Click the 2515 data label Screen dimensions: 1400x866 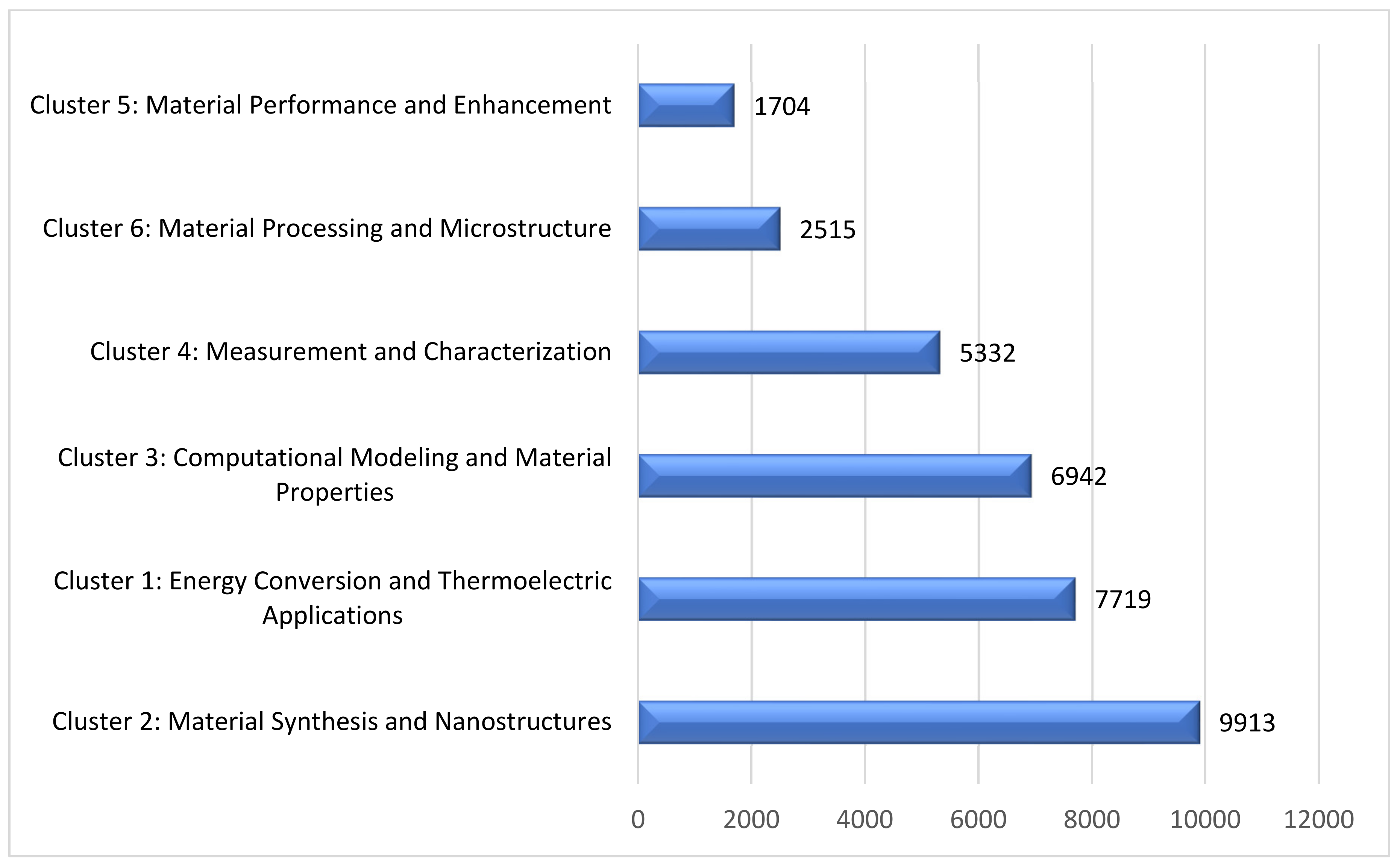click(827, 230)
